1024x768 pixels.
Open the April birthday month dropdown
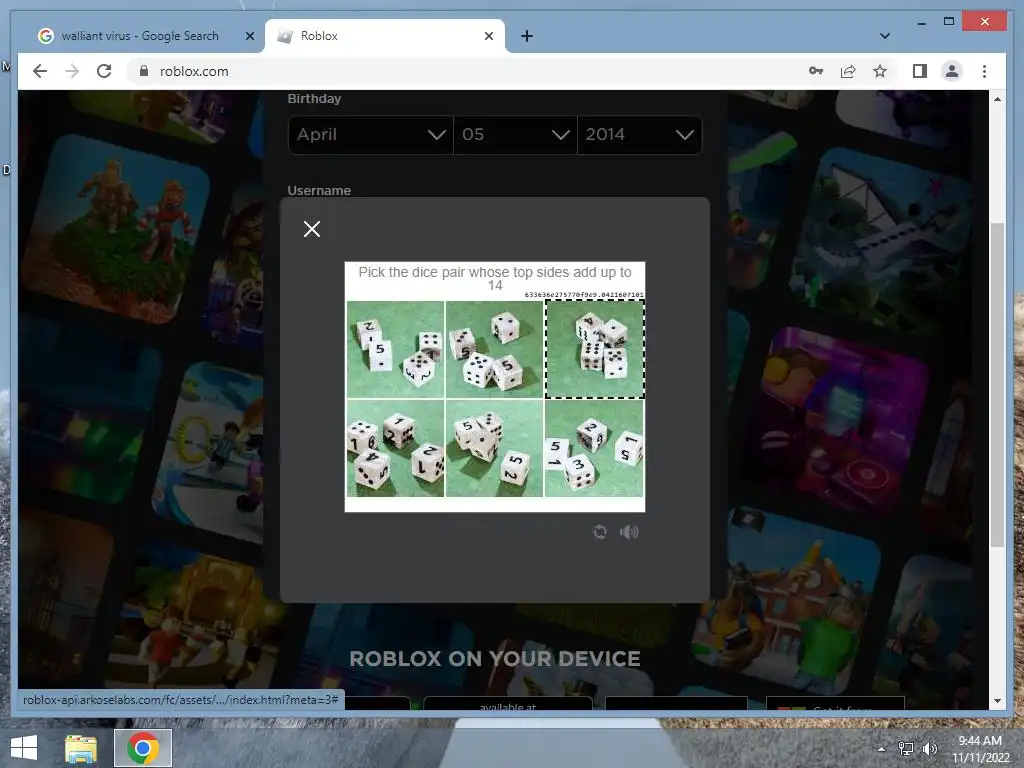pos(370,135)
